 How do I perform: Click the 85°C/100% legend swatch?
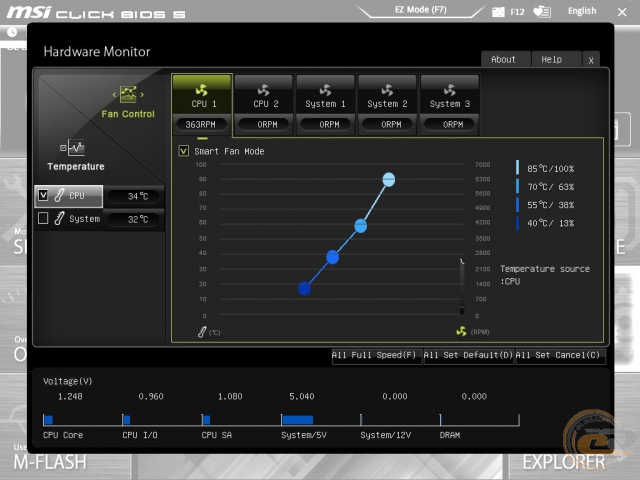pyautogui.click(x=518, y=168)
